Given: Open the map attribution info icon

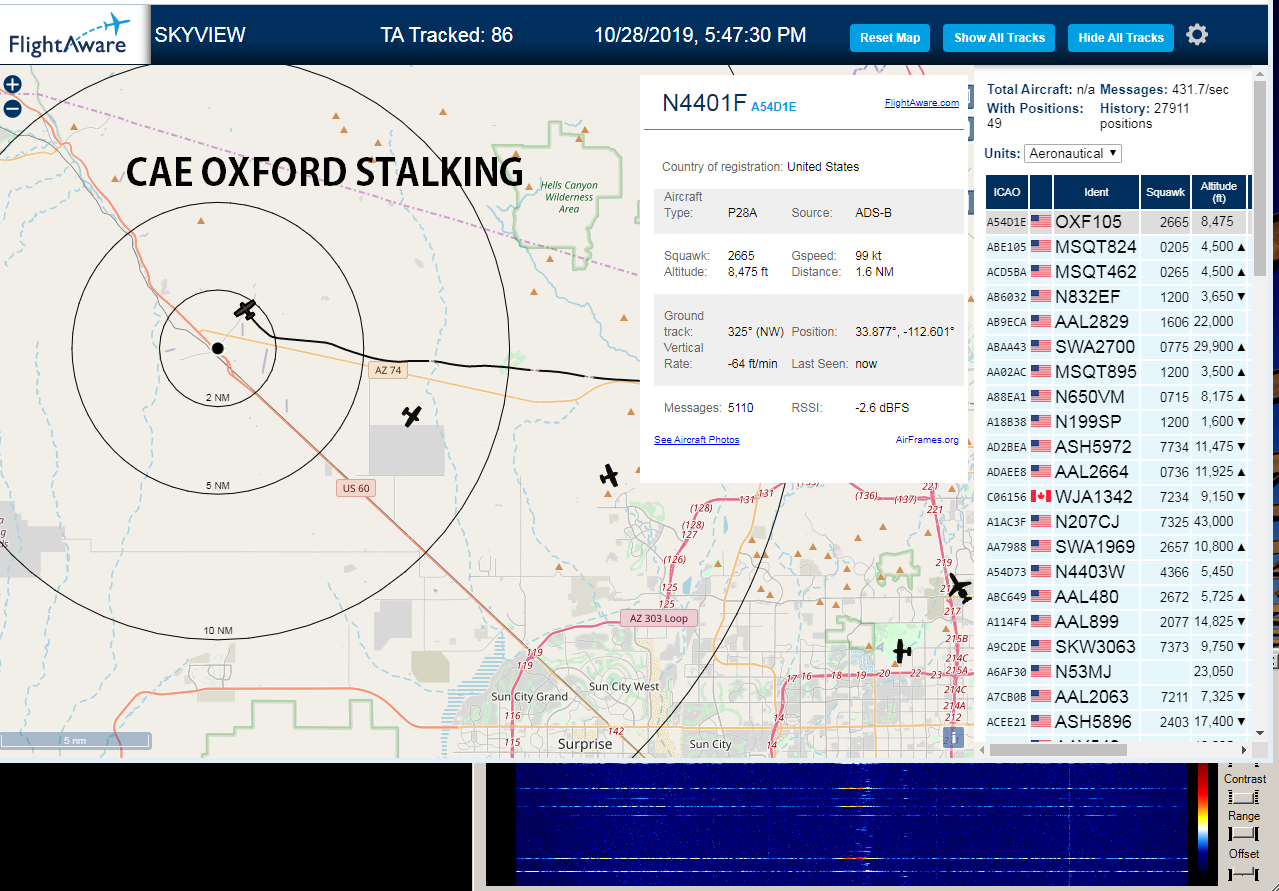Looking at the screenshot, I should click(x=955, y=738).
